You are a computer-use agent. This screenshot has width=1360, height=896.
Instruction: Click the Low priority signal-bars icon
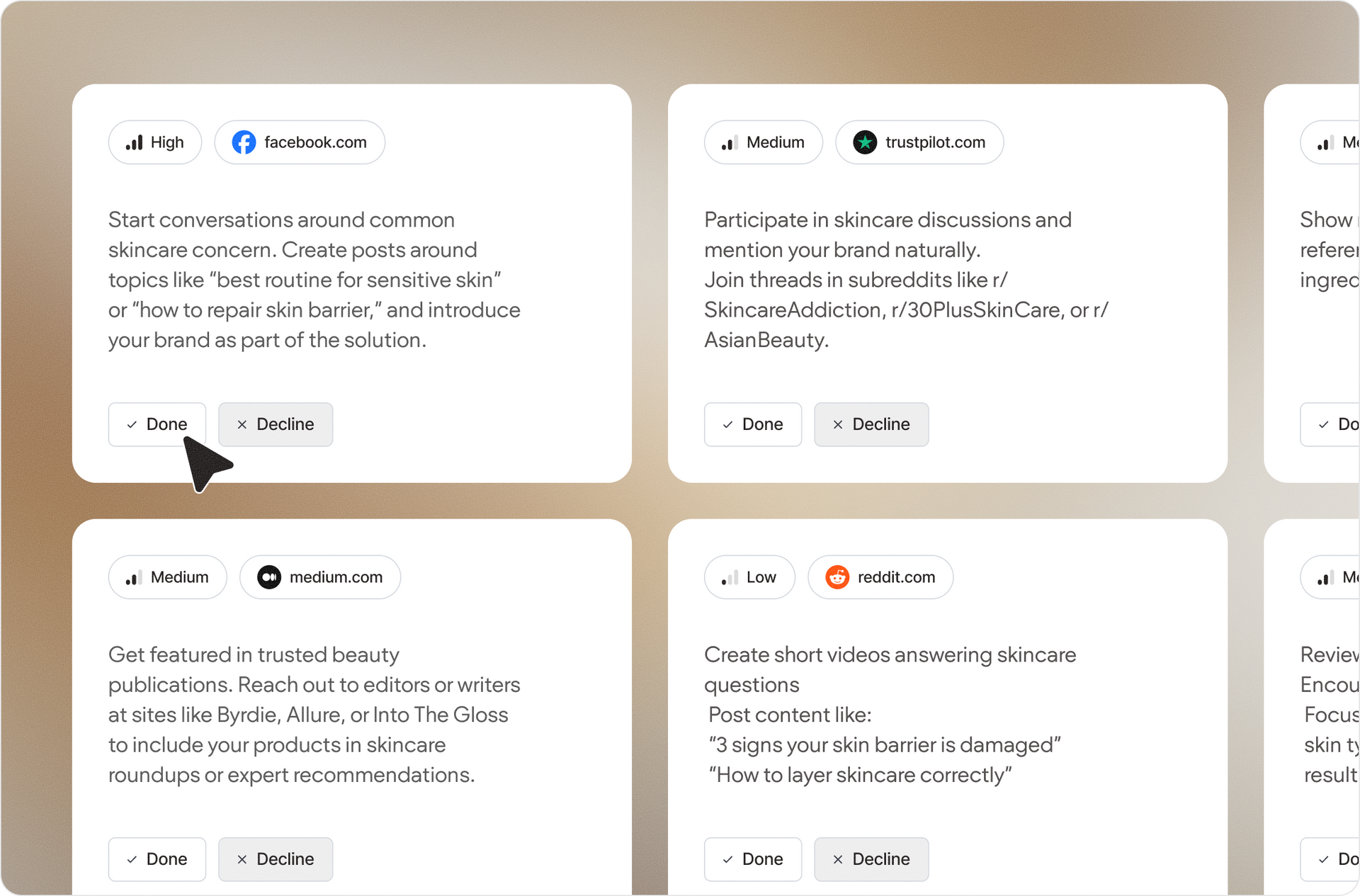[x=730, y=577]
